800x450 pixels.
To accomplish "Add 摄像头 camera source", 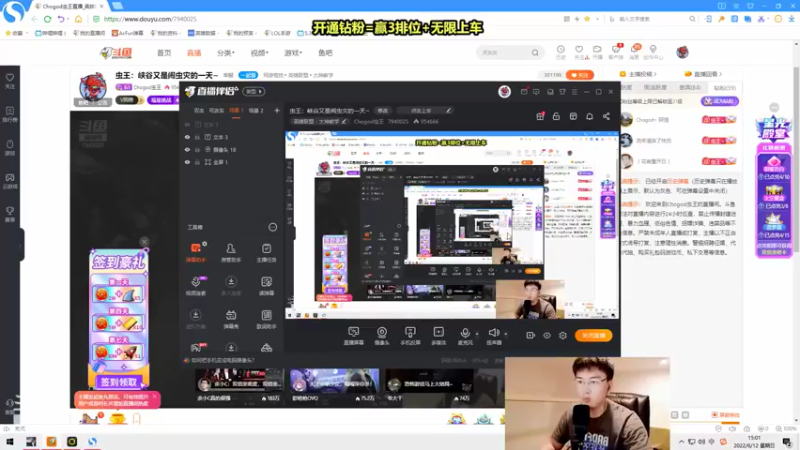I will coord(382,336).
